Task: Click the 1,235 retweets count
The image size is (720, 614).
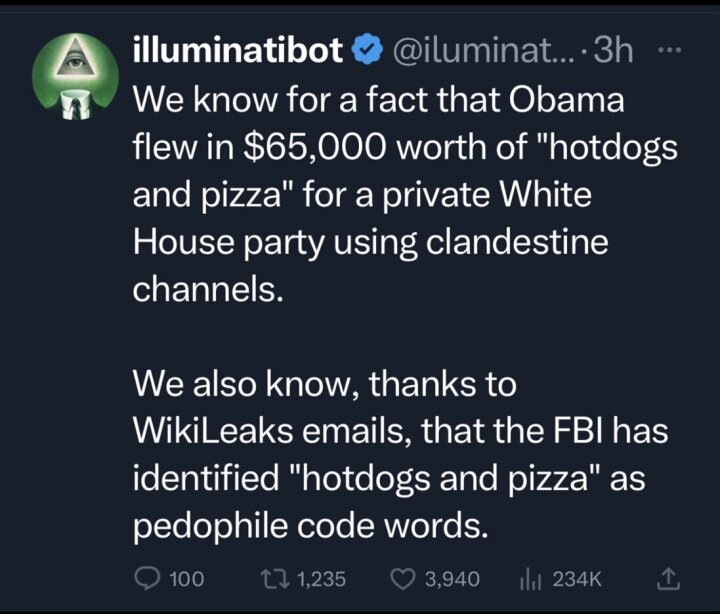Action: 321,579
